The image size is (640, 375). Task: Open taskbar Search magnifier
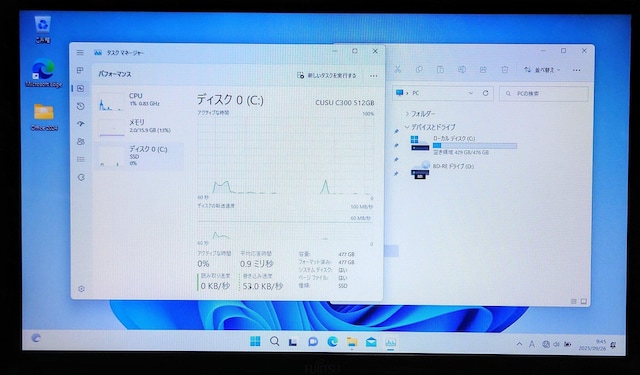pyautogui.click(x=275, y=342)
